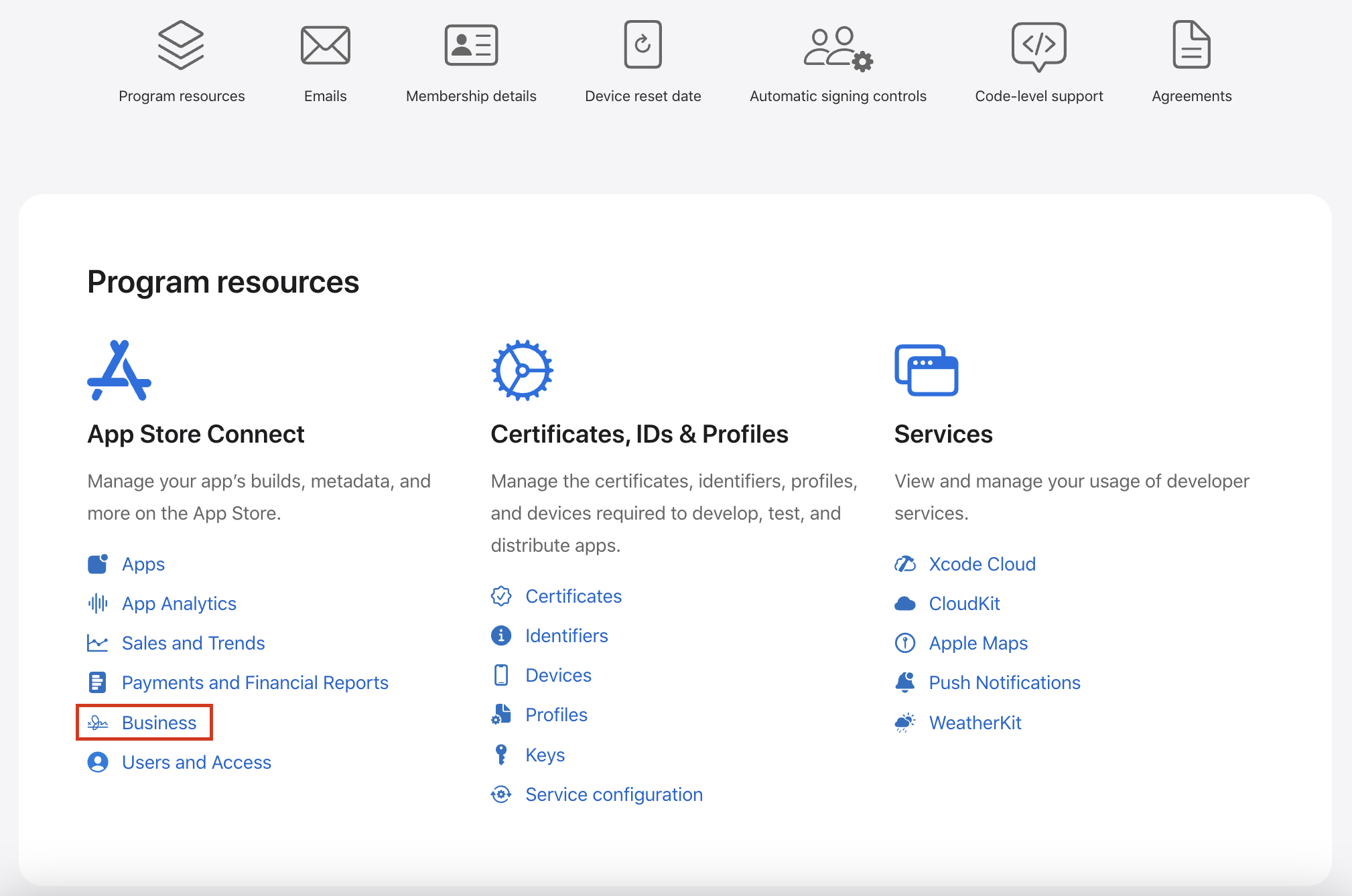
Task: Go to Profiles
Action: [x=556, y=715]
